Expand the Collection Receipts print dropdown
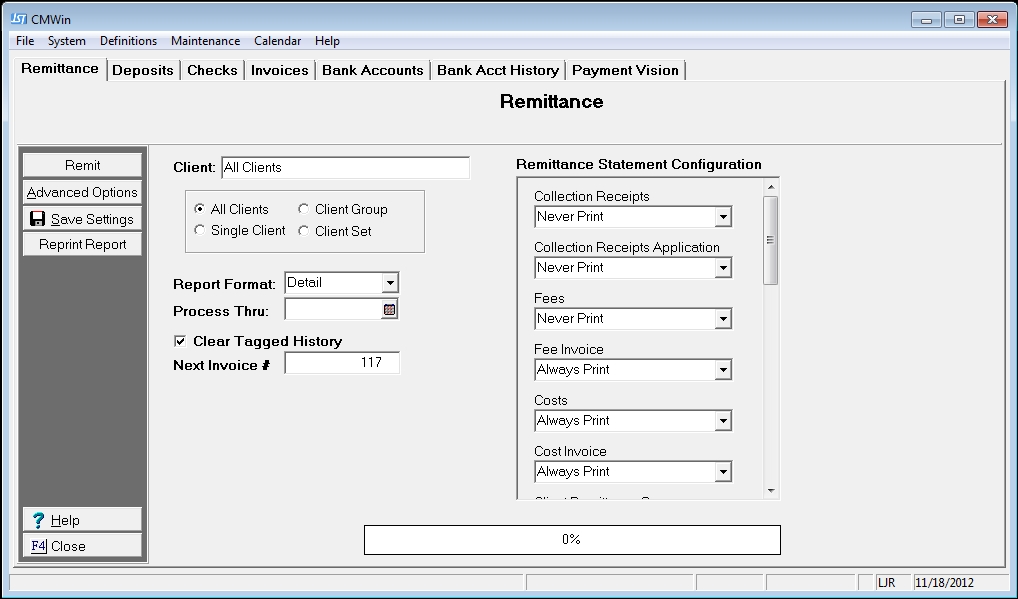The image size is (1018, 599). coord(723,217)
